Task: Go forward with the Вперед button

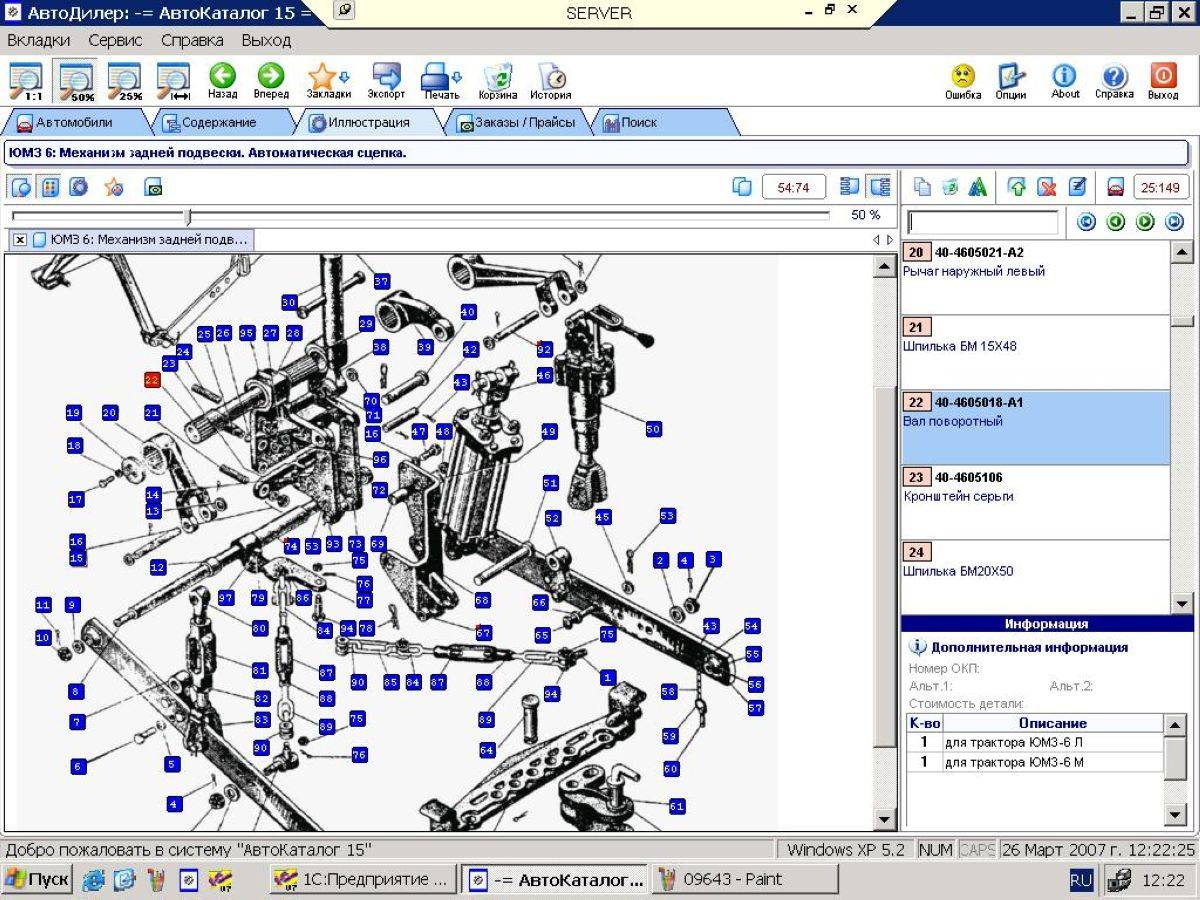Action: coord(271,82)
